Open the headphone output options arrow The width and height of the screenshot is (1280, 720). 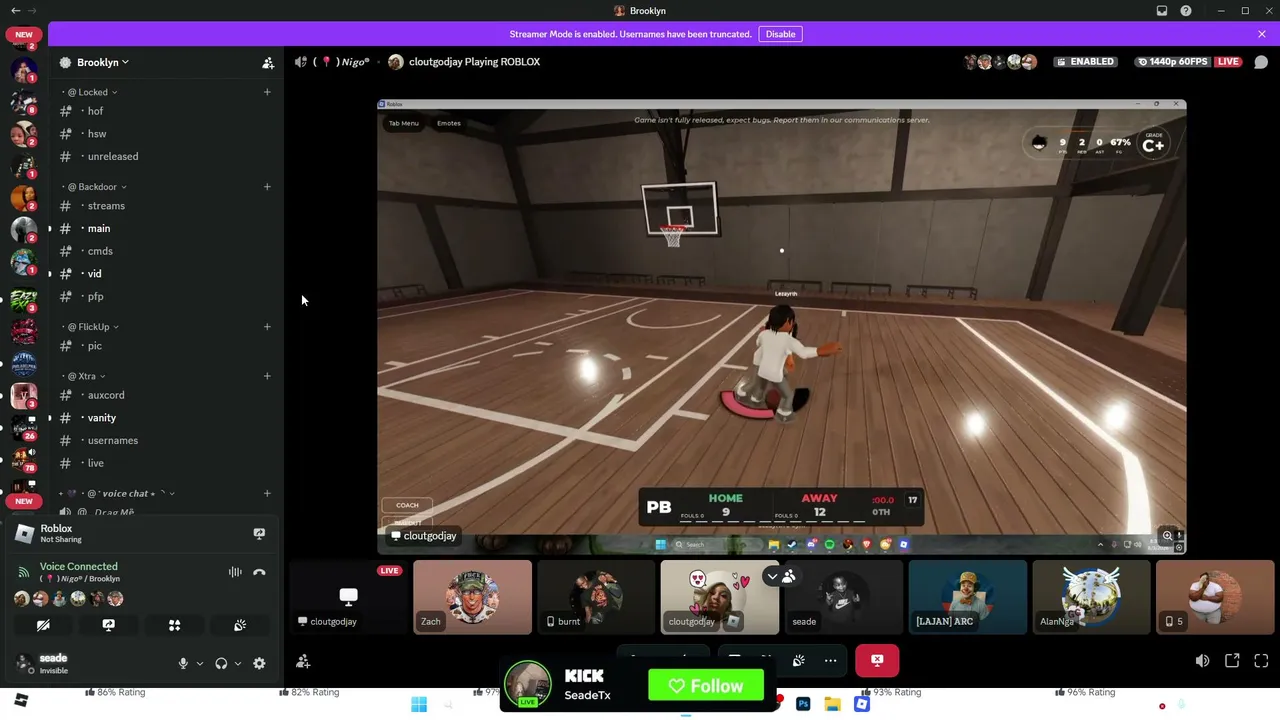point(238,663)
